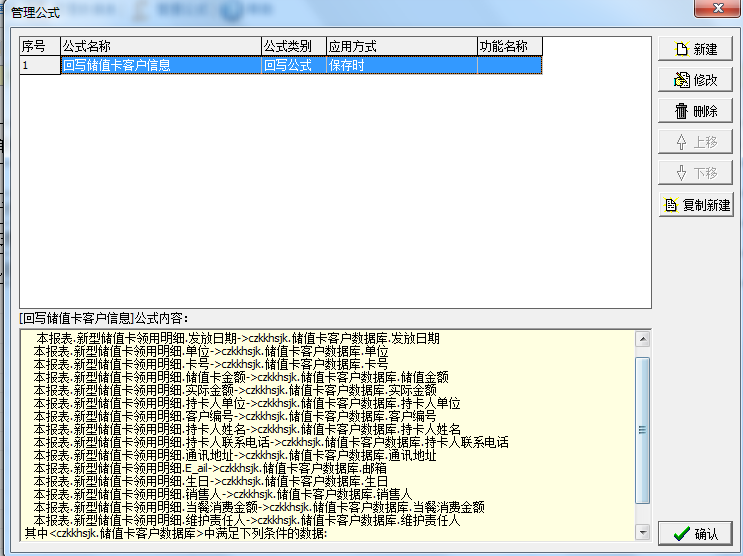The width and height of the screenshot is (743, 556).
Task: Click formula line ending with 通讯地址
Action: (235, 456)
